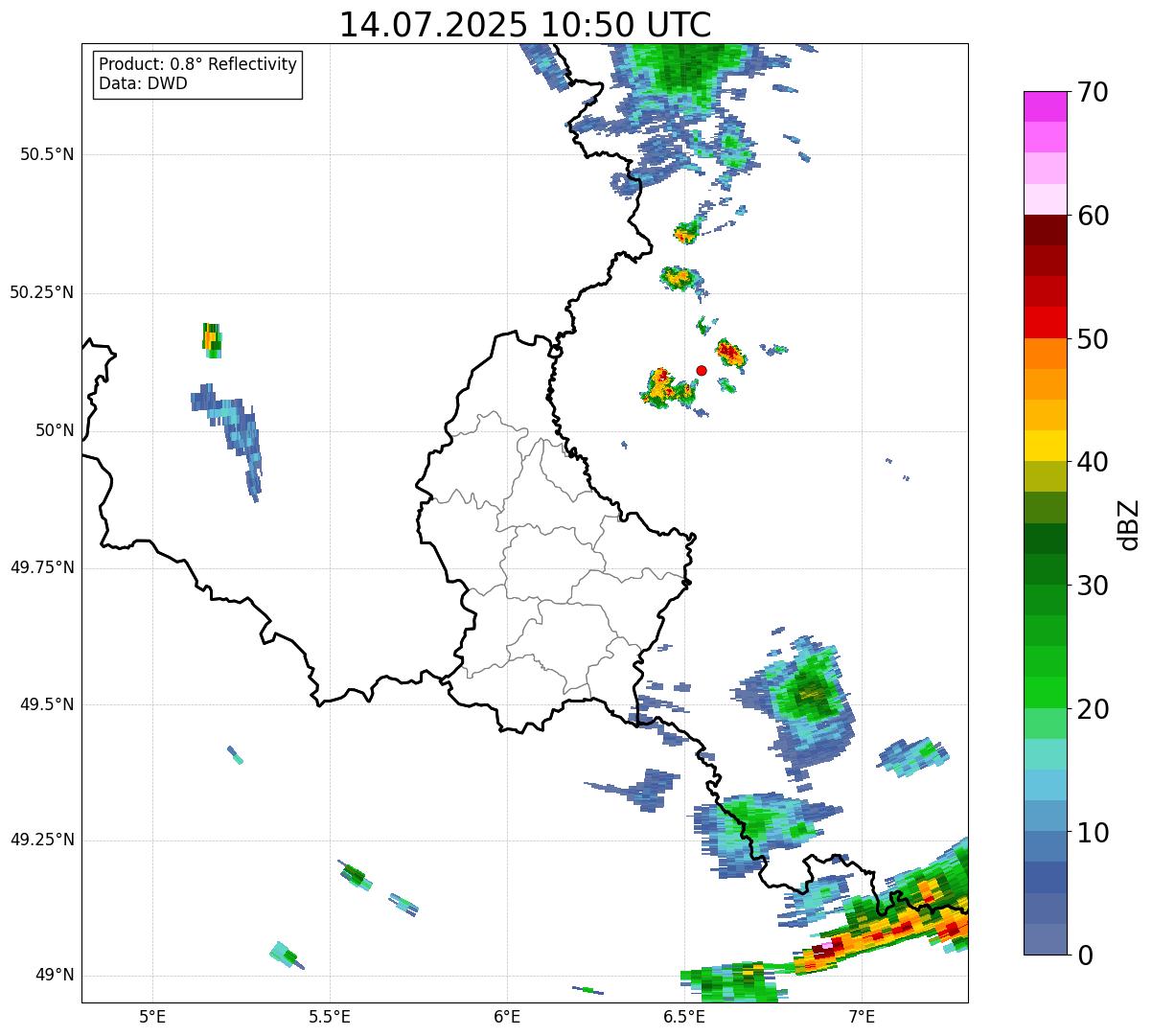
Task: Click the red station marker dot
Action: 702,370
